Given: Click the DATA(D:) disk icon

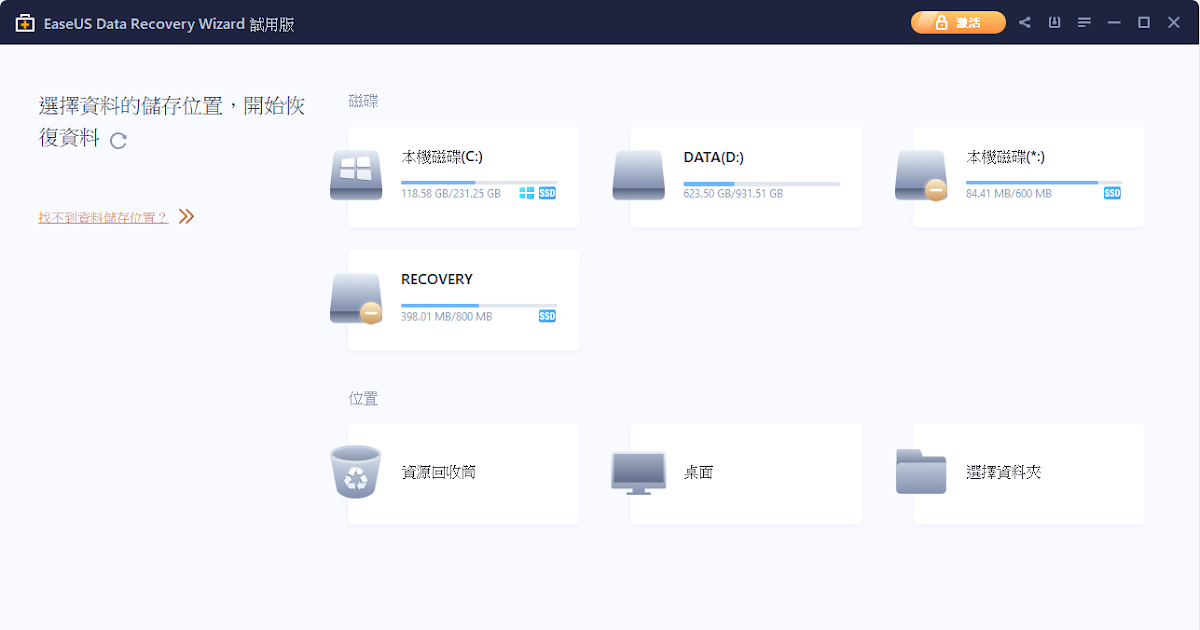Looking at the screenshot, I should (x=639, y=175).
